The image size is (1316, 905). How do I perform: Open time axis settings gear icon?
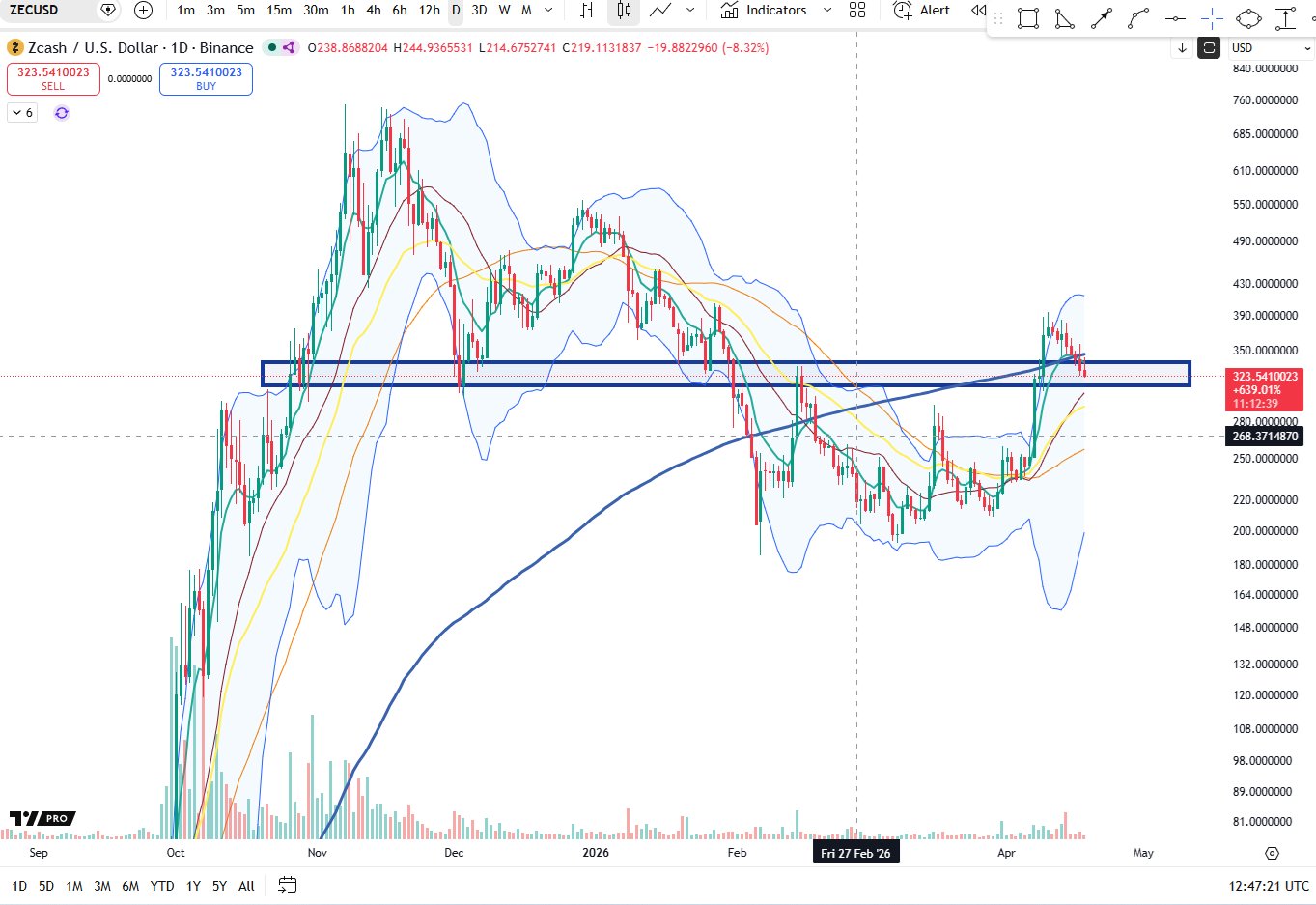1272,853
